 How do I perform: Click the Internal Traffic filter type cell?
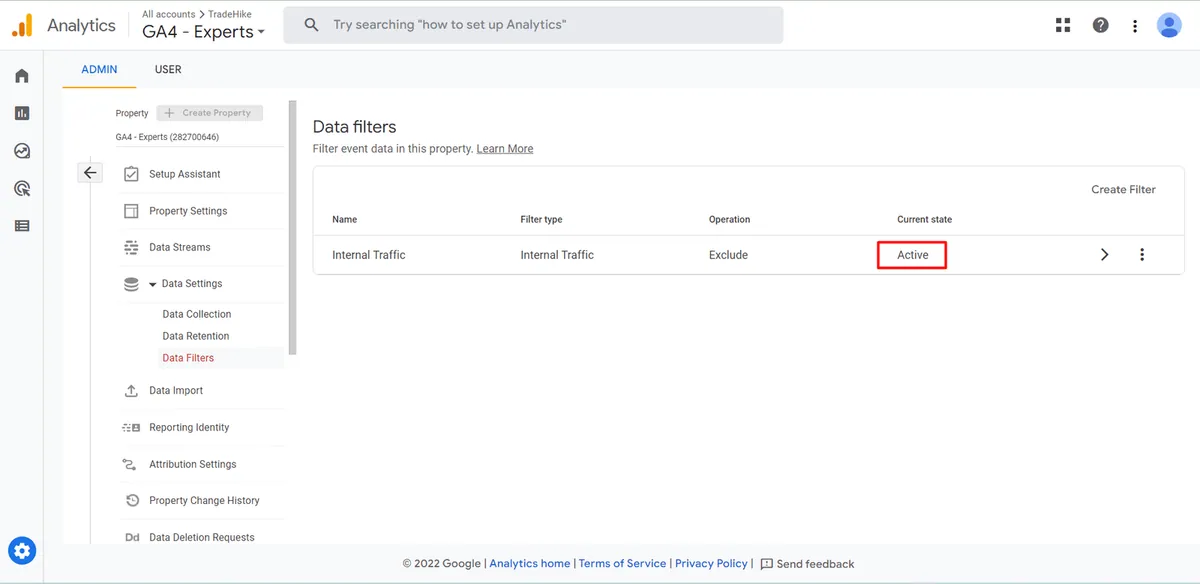pos(557,255)
